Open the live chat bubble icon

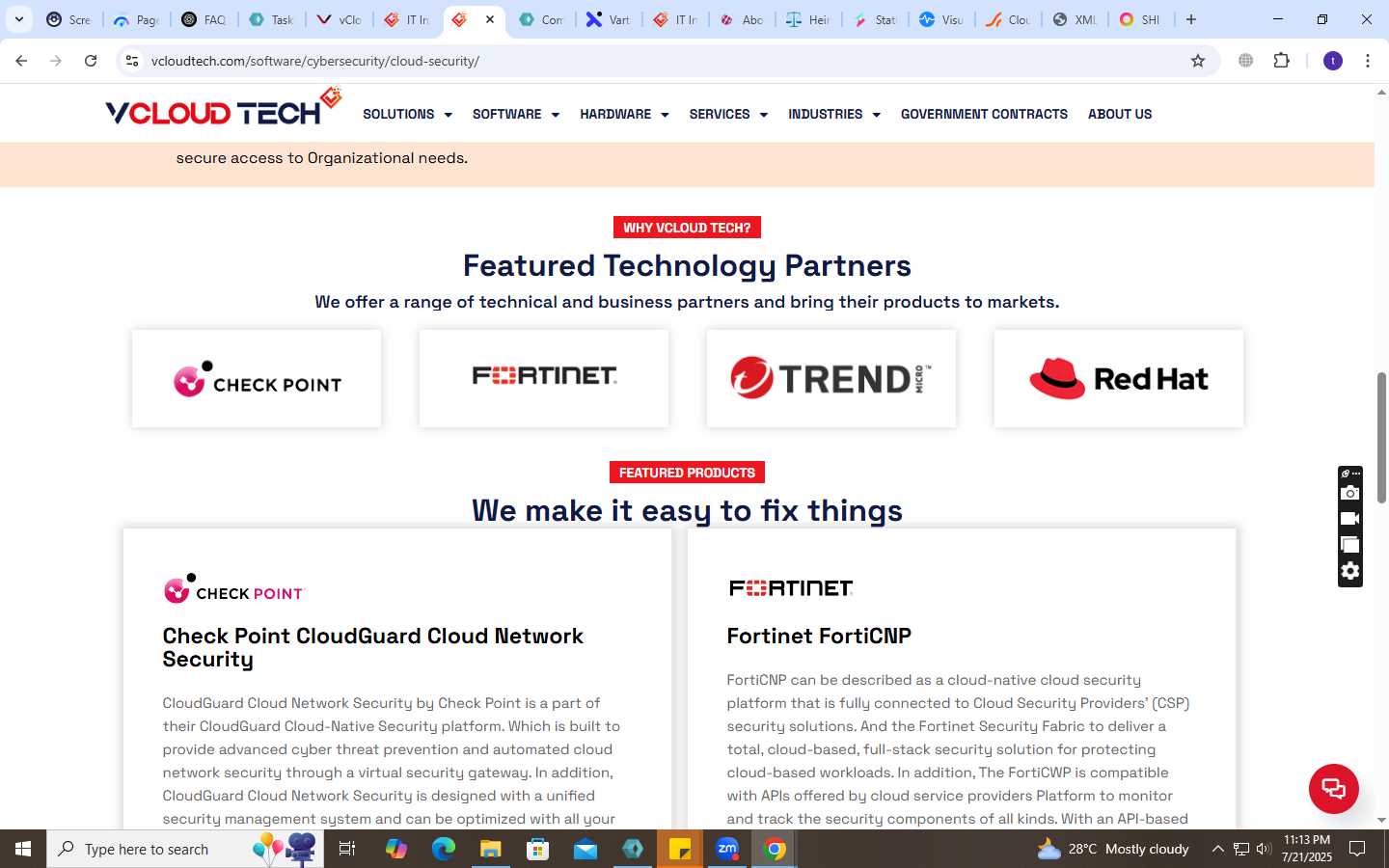pyautogui.click(x=1333, y=788)
